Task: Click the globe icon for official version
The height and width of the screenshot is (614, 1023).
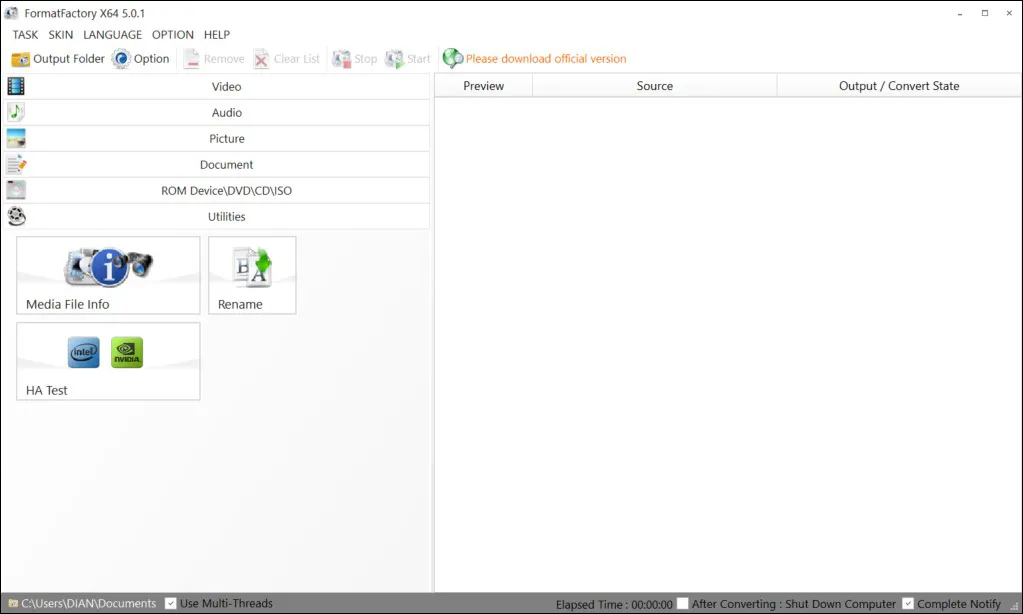Action: (453, 59)
